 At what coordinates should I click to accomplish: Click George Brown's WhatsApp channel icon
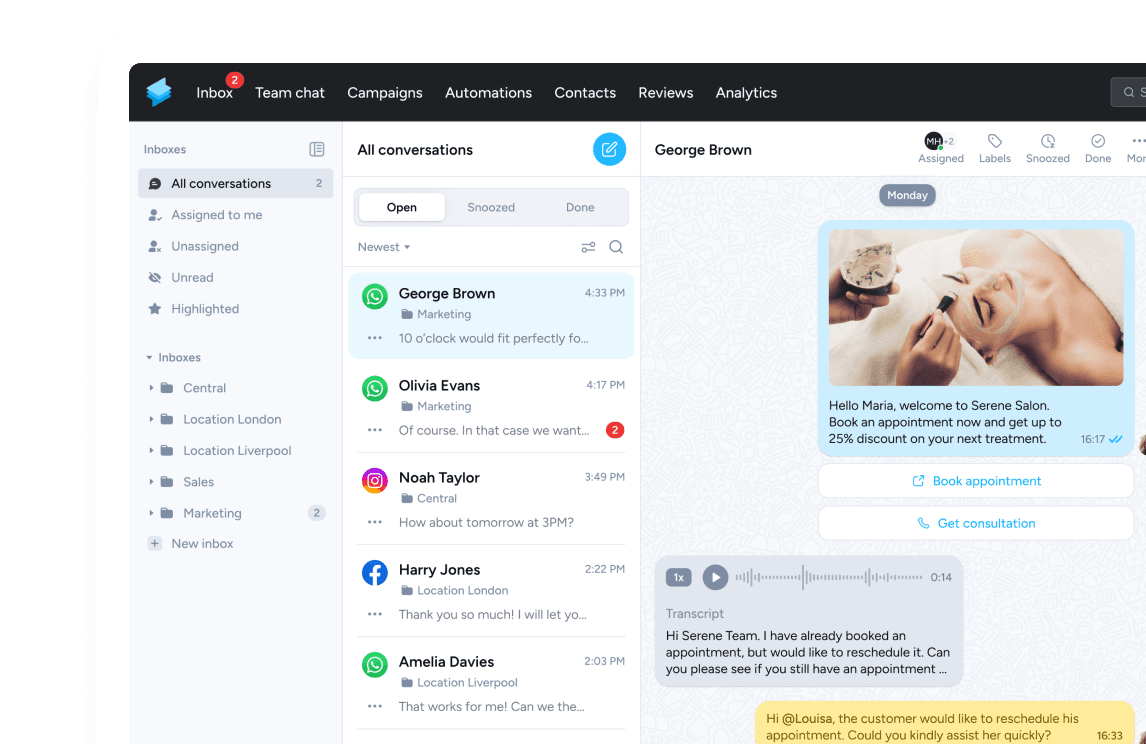(375, 297)
